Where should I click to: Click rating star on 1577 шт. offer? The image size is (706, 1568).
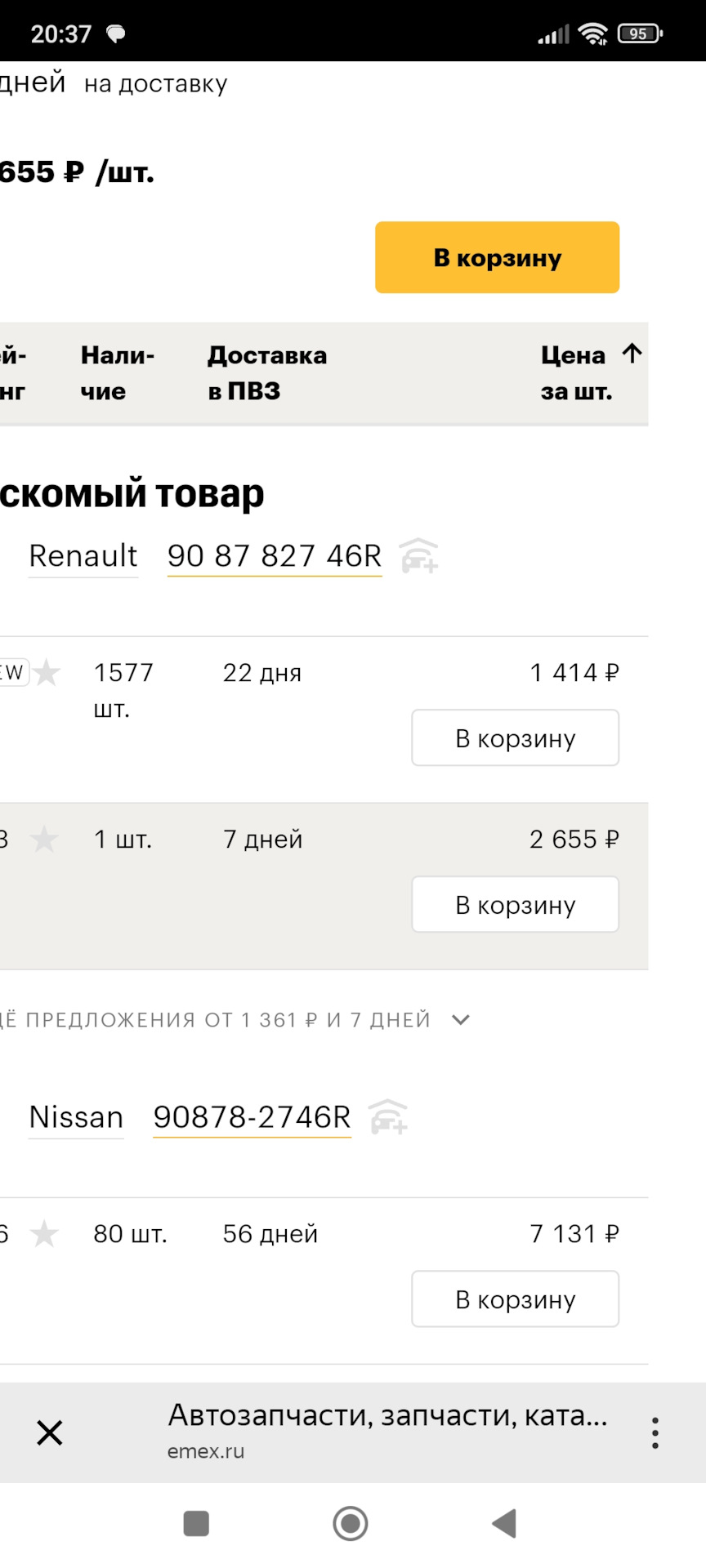47,673
